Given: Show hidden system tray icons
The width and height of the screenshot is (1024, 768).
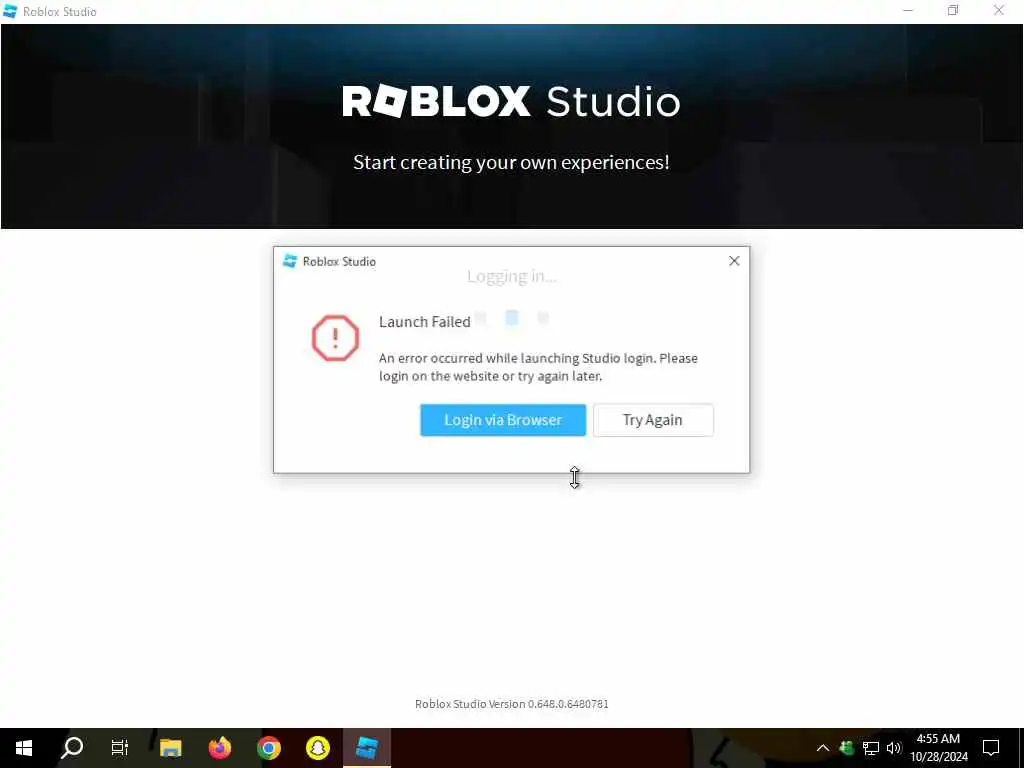Looking at the screenshot, I should 823,748.
